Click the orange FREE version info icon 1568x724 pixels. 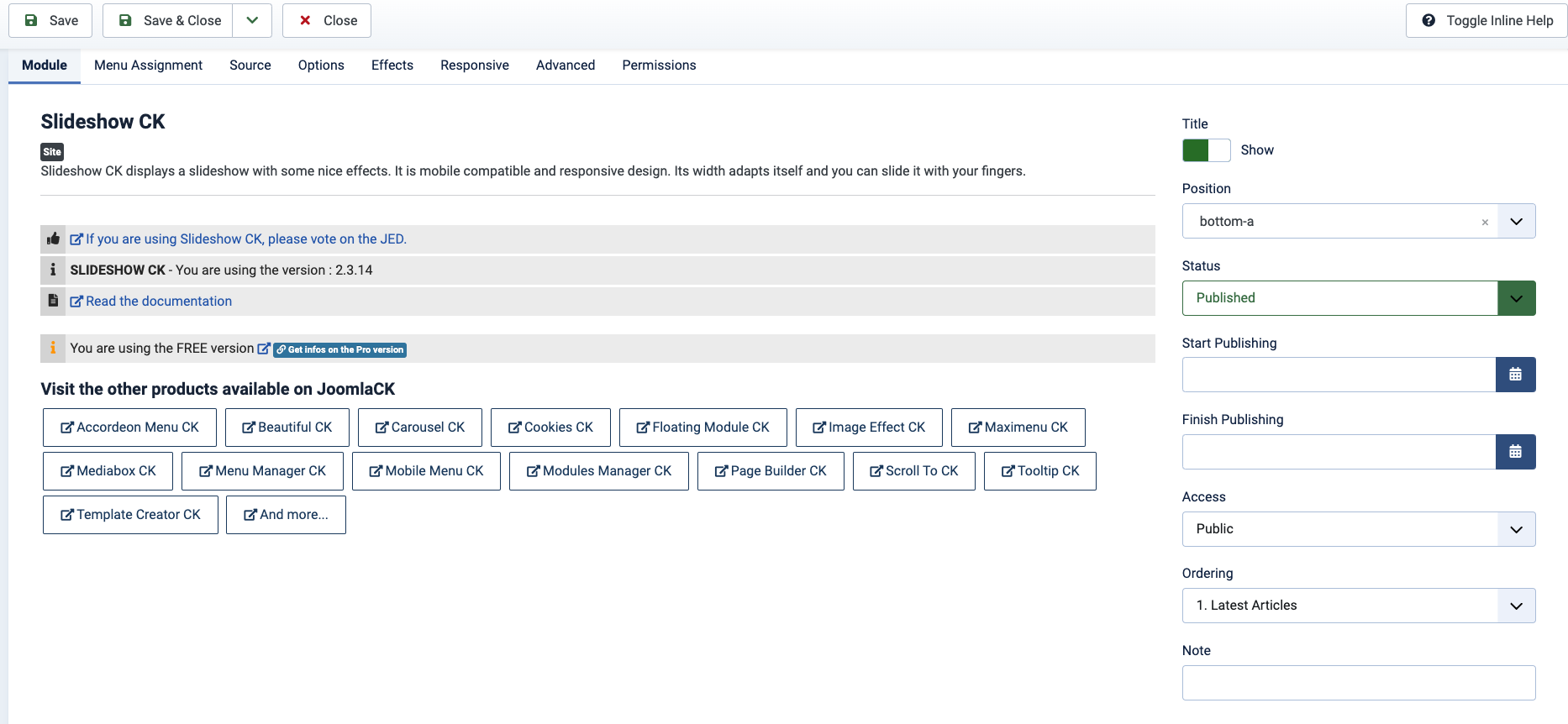(x=53, y=348)
